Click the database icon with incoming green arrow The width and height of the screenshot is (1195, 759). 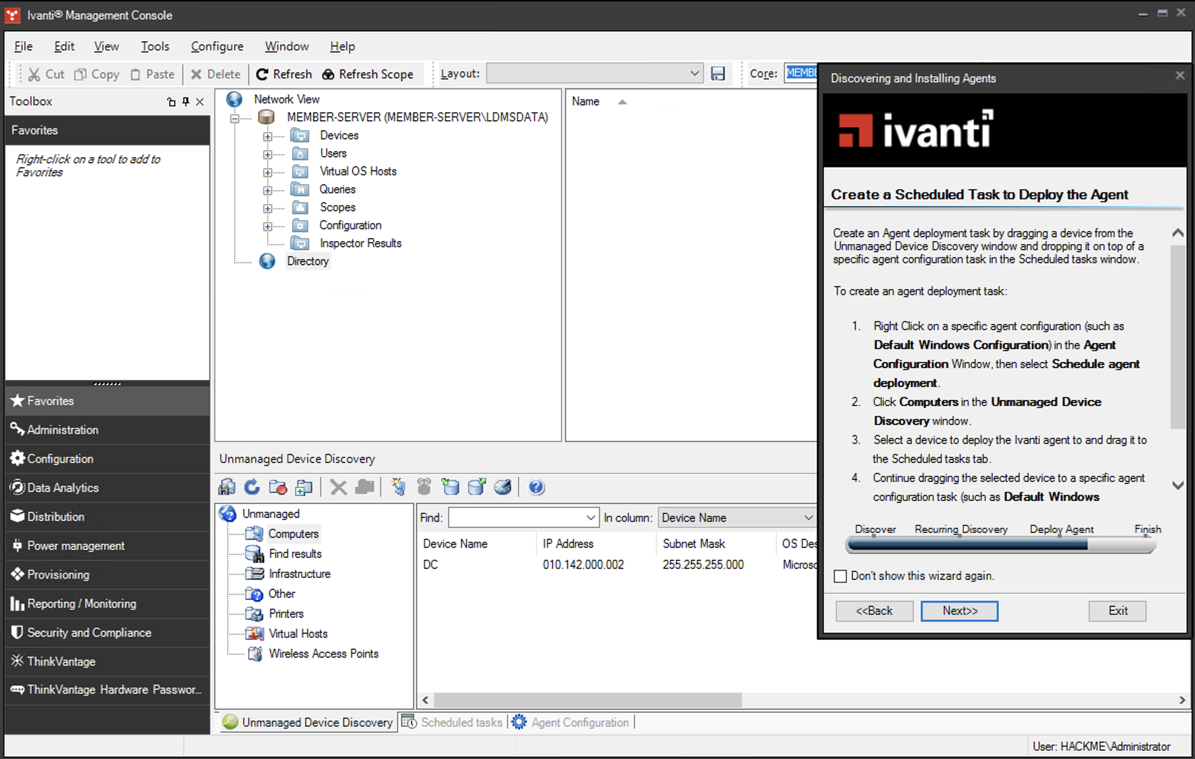pyautogui.click(x=450, y=487)
